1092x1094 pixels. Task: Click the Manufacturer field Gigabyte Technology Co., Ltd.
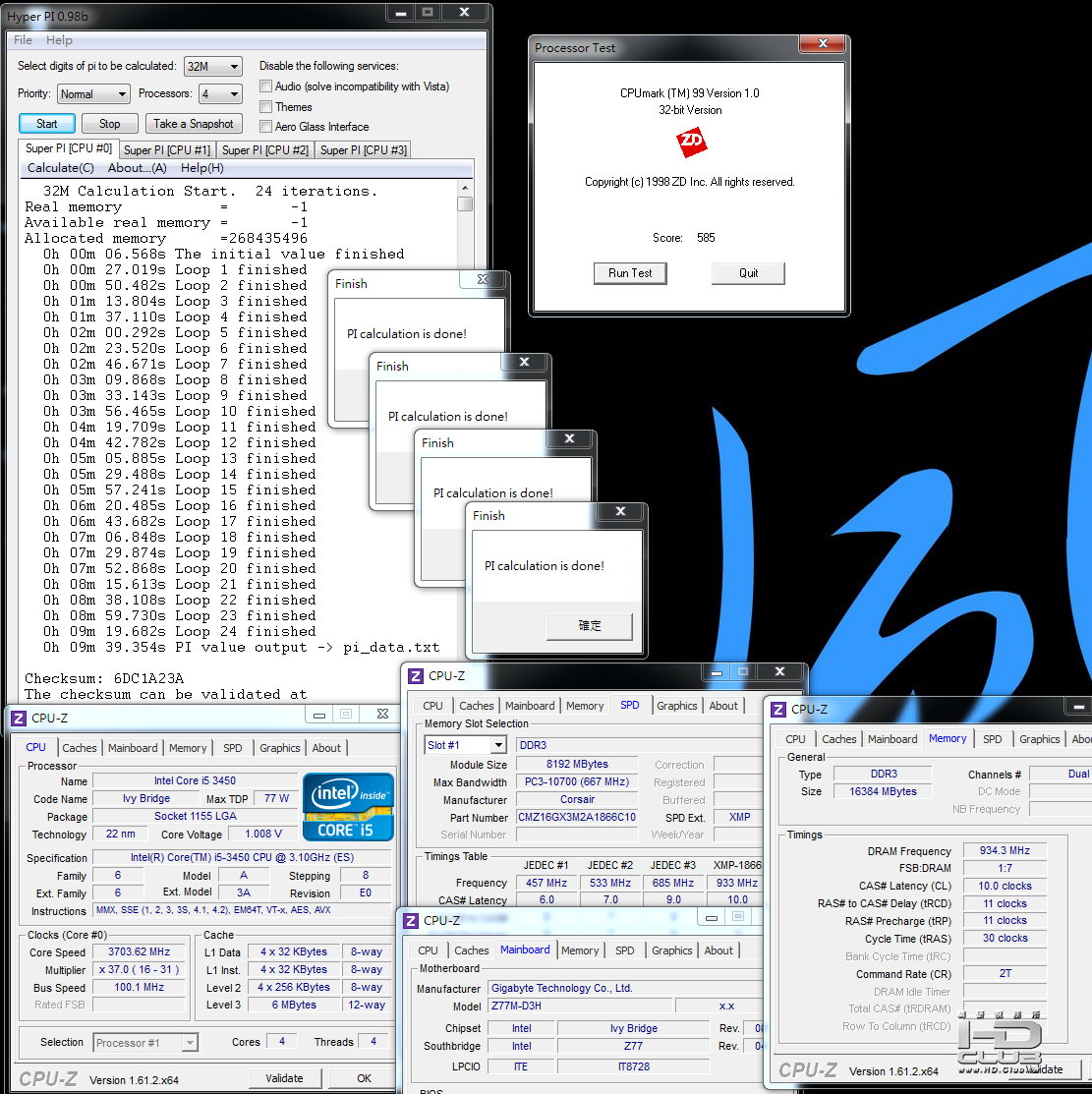(625, 988)
